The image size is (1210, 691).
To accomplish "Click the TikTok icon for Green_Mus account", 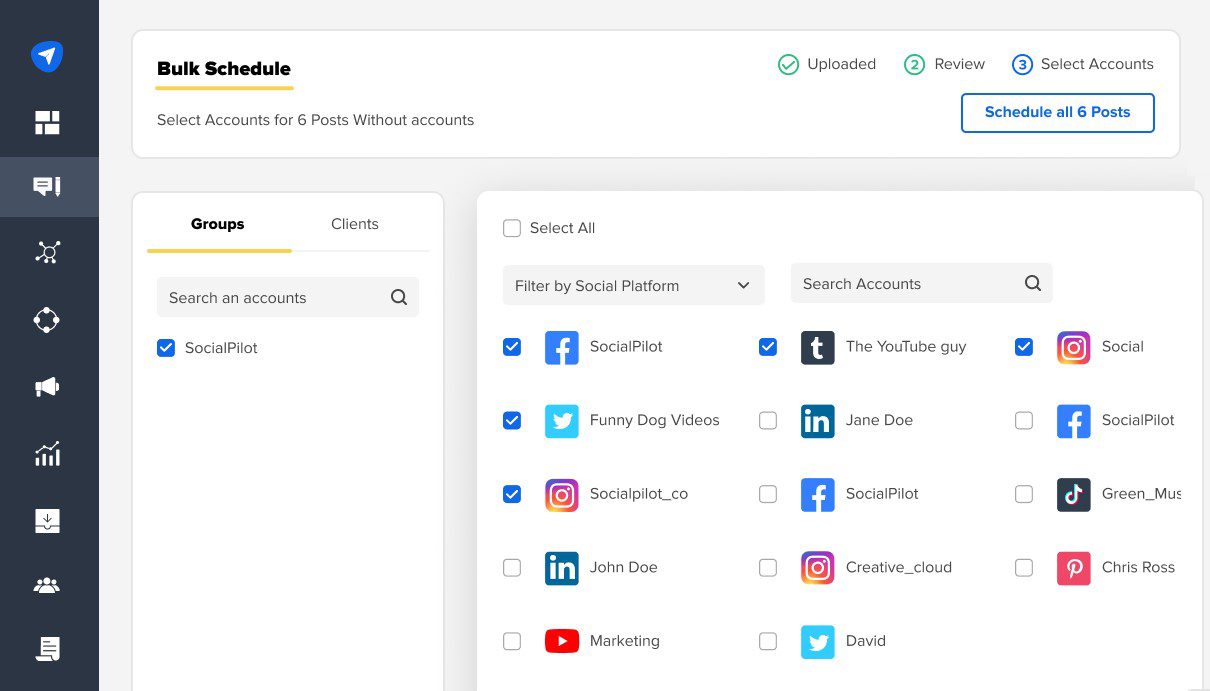I will click(1073, 494).
